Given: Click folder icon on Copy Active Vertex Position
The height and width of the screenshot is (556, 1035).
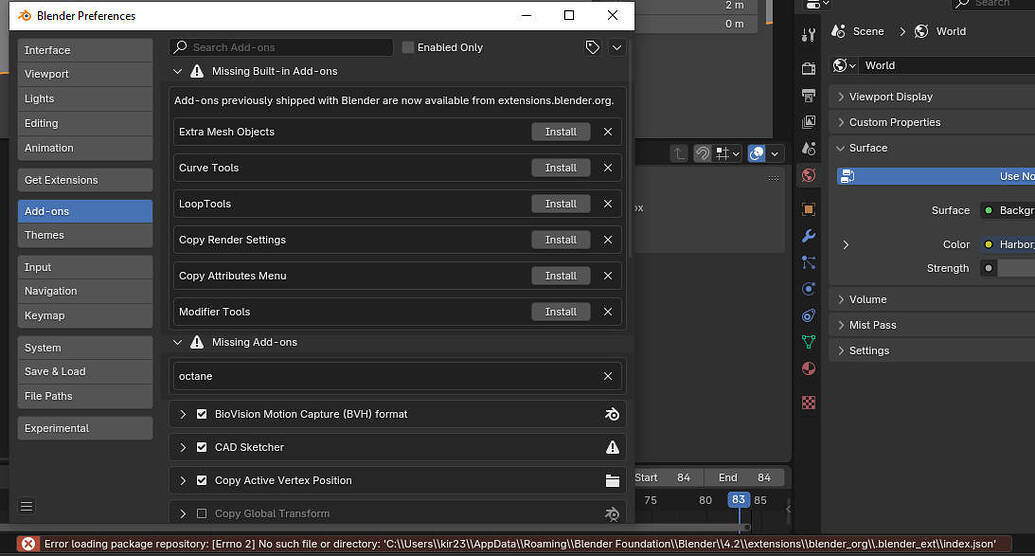Looking at the screenshot, I should [613, 481].
